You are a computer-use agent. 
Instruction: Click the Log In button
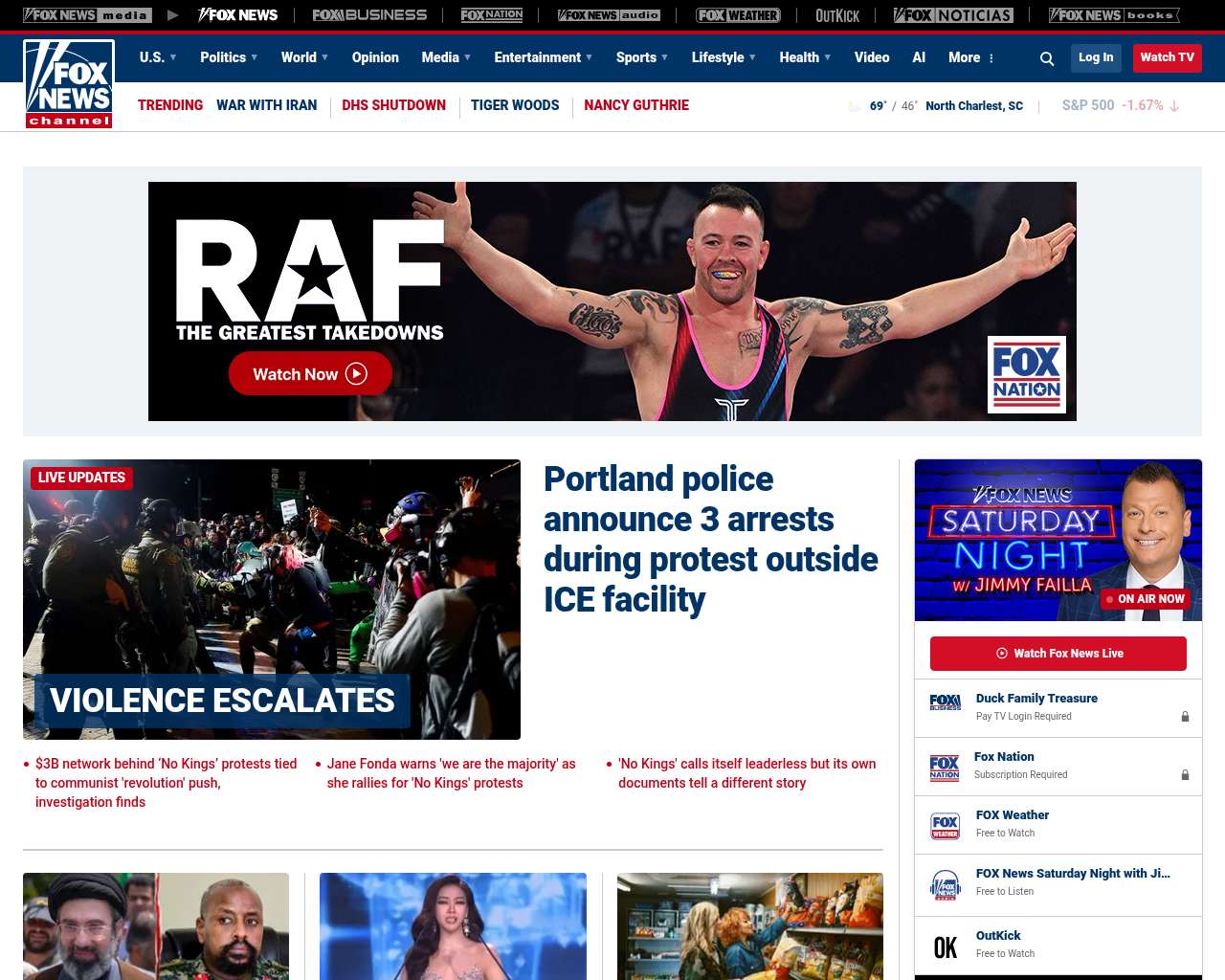point(1096,57)
